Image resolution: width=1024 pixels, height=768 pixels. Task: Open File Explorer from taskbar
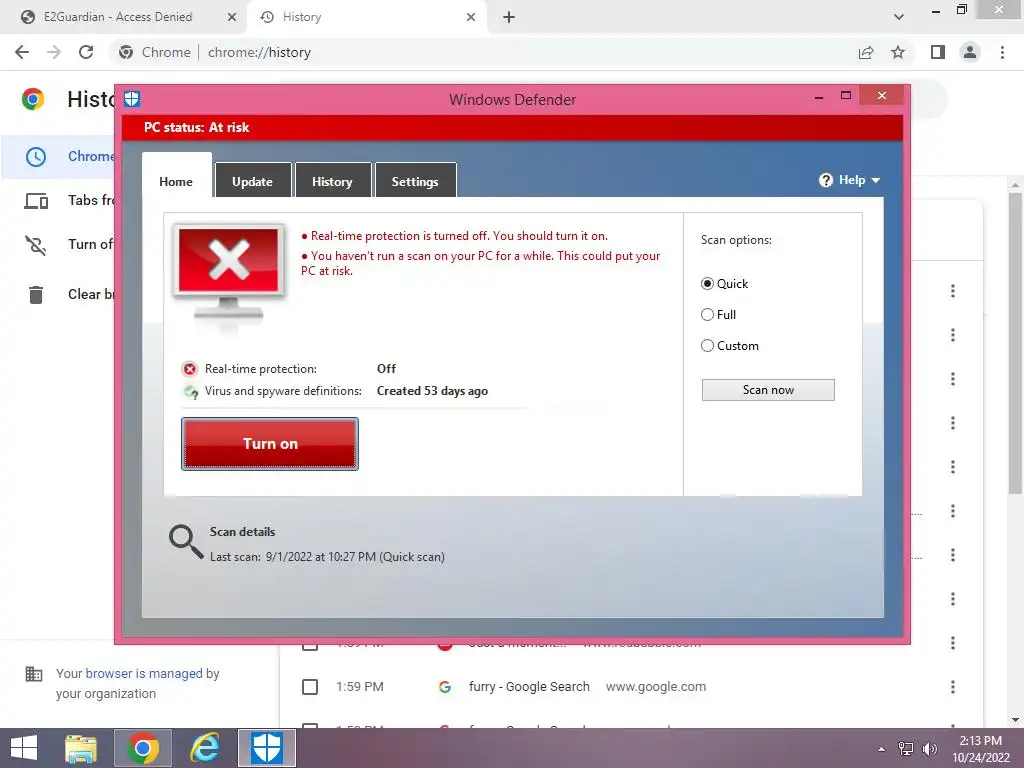pos(80,748)
